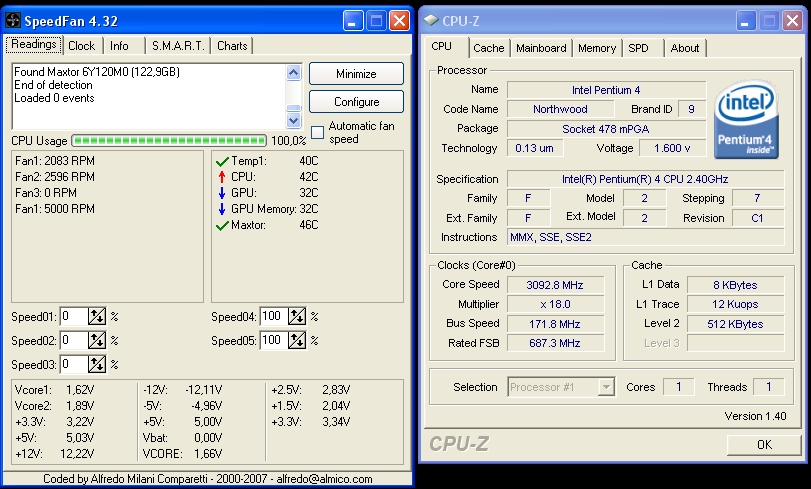
Task: Click the Configure button in SpeedFan
Action: [356, 101]
